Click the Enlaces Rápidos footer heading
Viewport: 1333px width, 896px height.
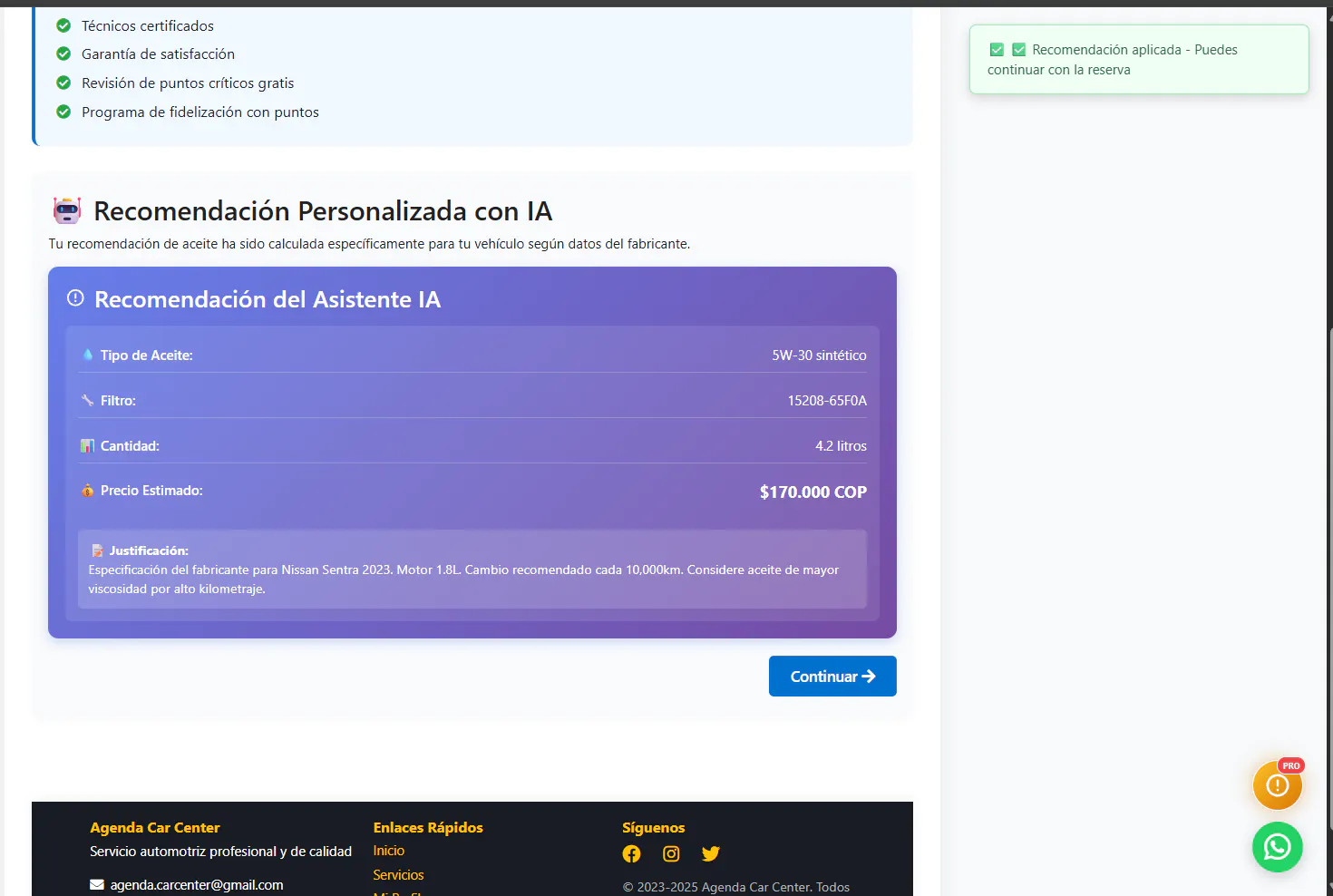point(428,828)
